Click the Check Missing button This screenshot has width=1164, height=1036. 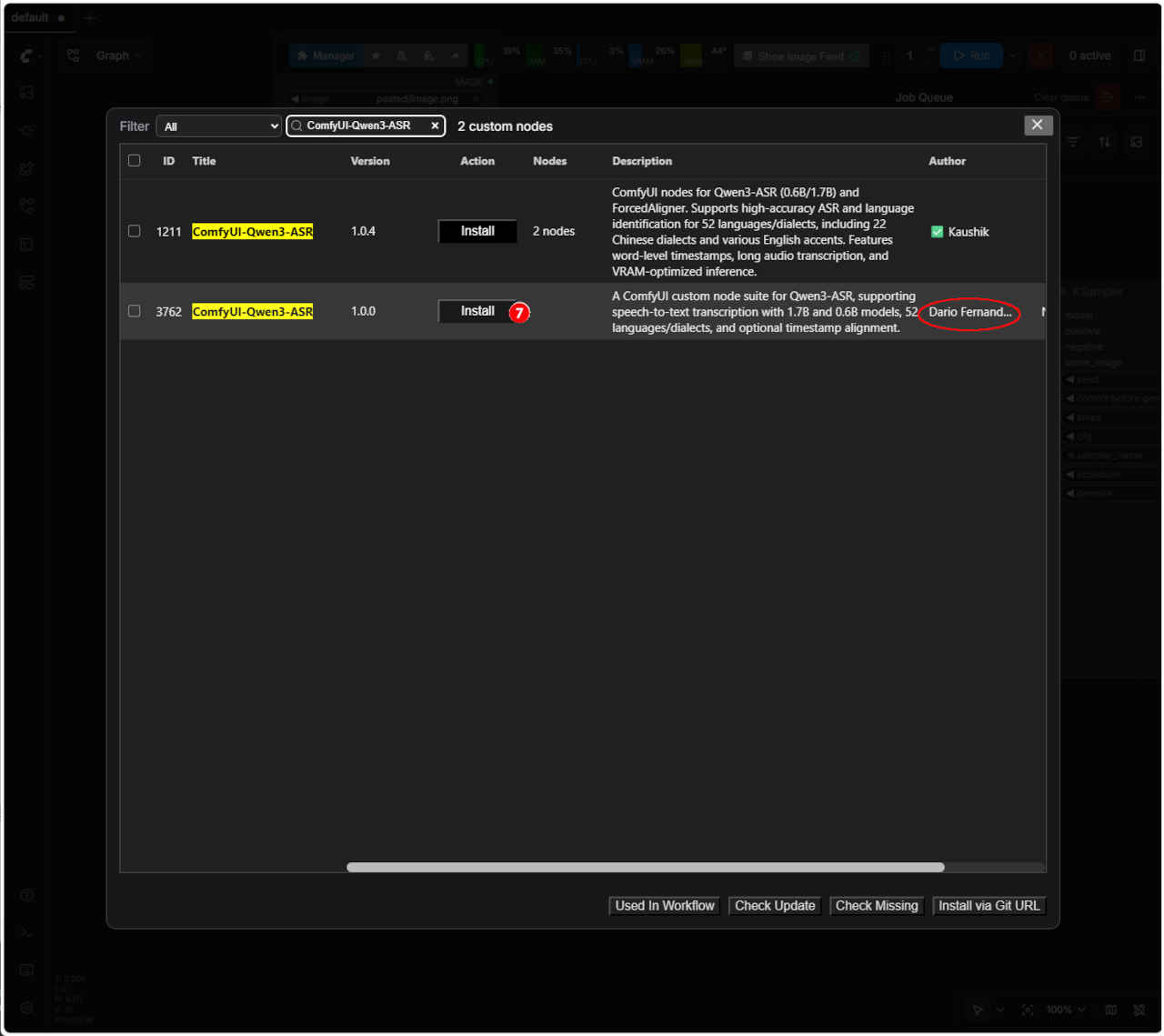click(877, 906)
